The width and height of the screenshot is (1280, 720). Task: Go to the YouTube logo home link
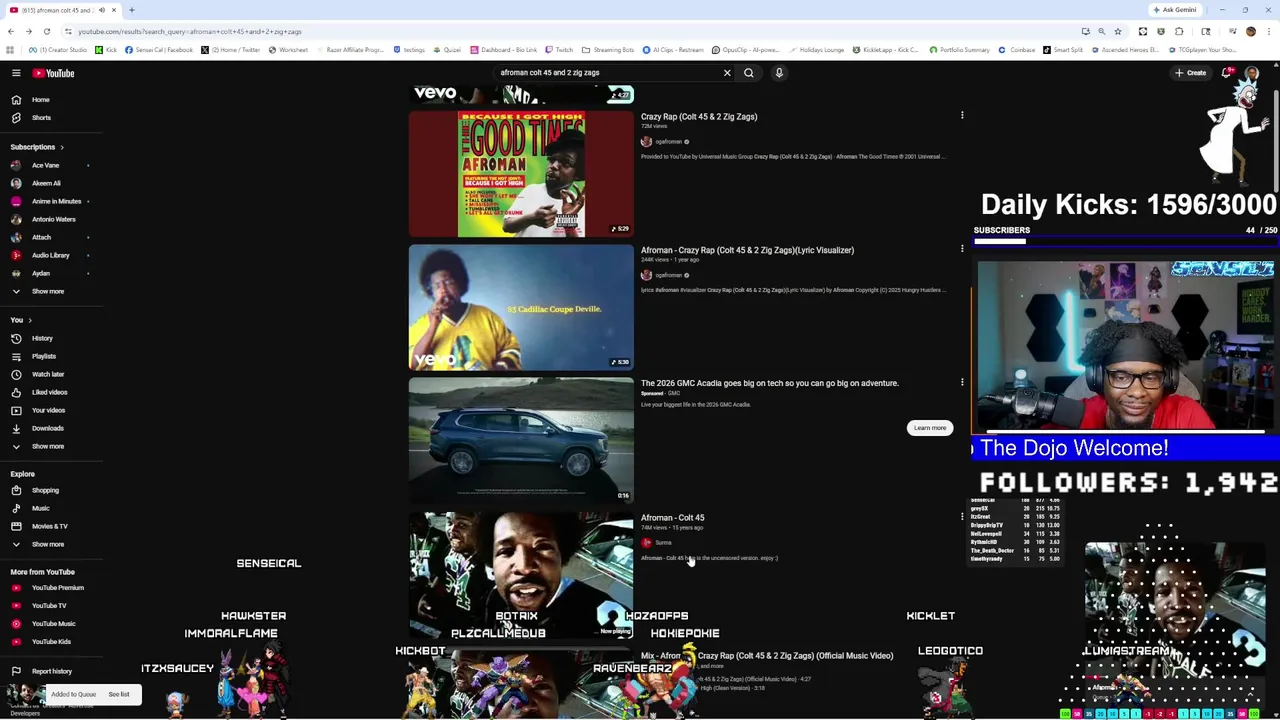[53, 73]
